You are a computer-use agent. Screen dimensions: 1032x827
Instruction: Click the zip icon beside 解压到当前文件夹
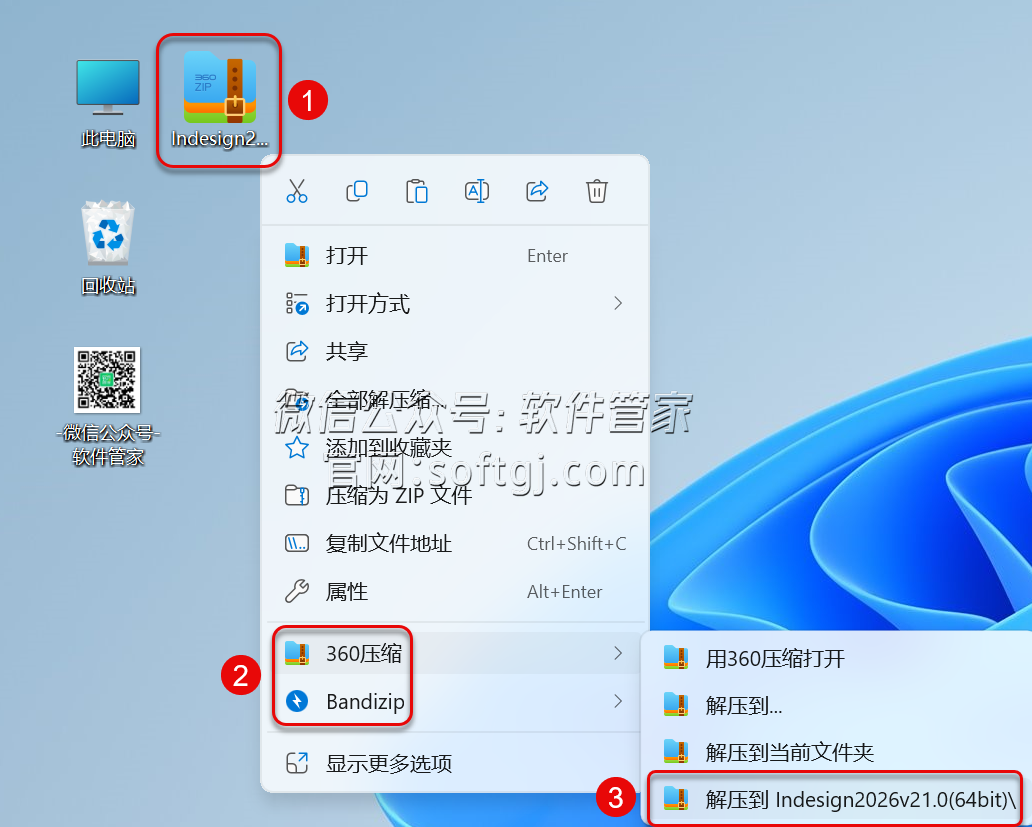676,751
